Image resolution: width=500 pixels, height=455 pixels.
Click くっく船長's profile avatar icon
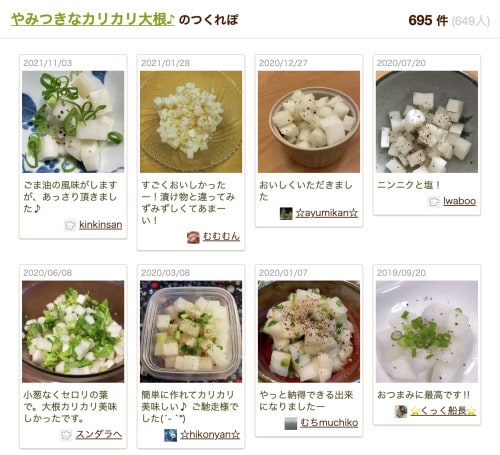point(401,412)
